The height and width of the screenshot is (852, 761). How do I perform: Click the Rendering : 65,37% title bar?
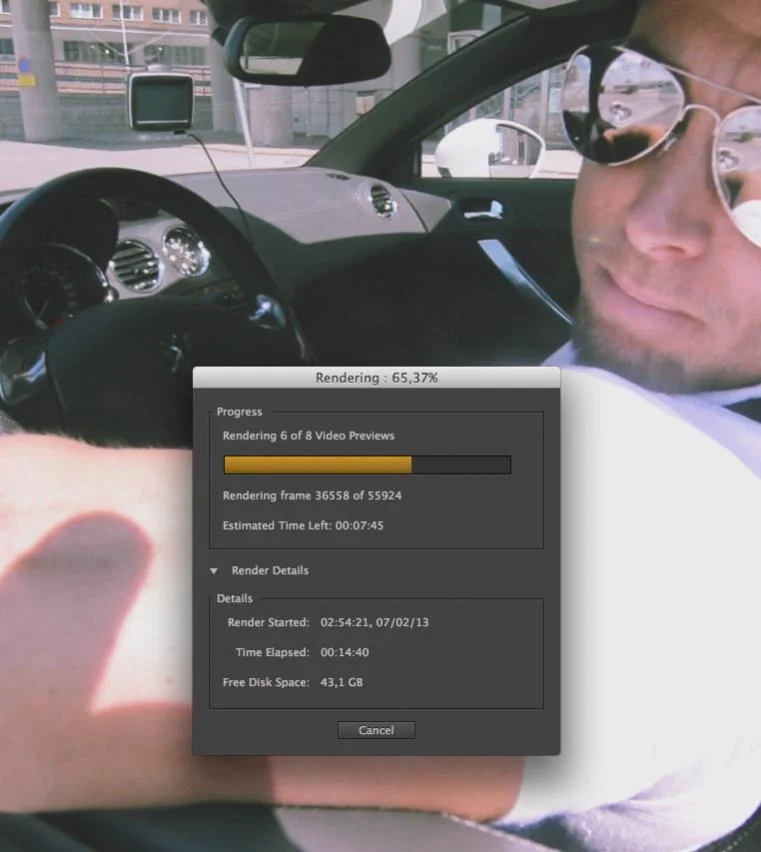tap(376, 378)
